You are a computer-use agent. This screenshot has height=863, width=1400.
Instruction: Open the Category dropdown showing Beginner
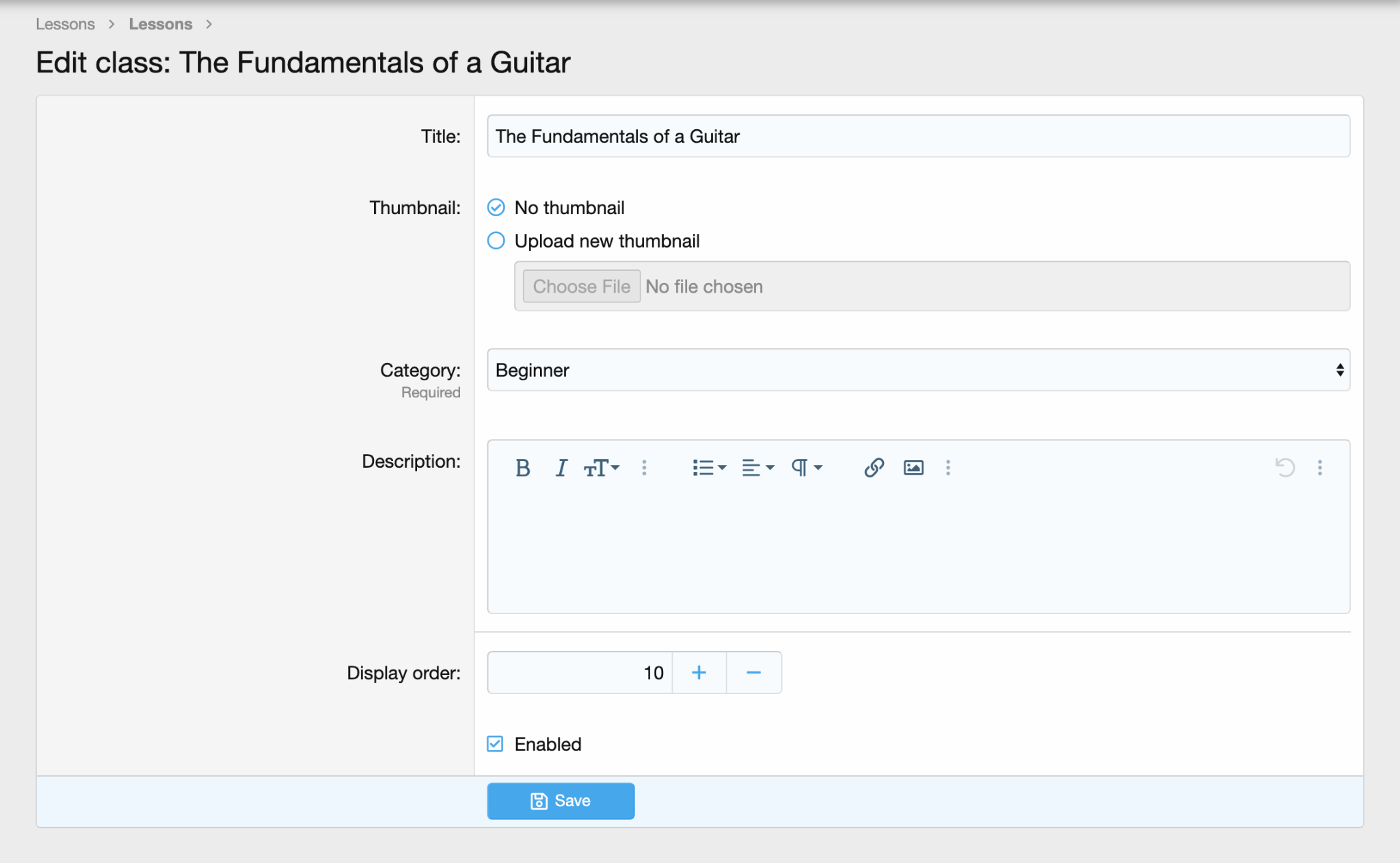[x=917, y=370]
